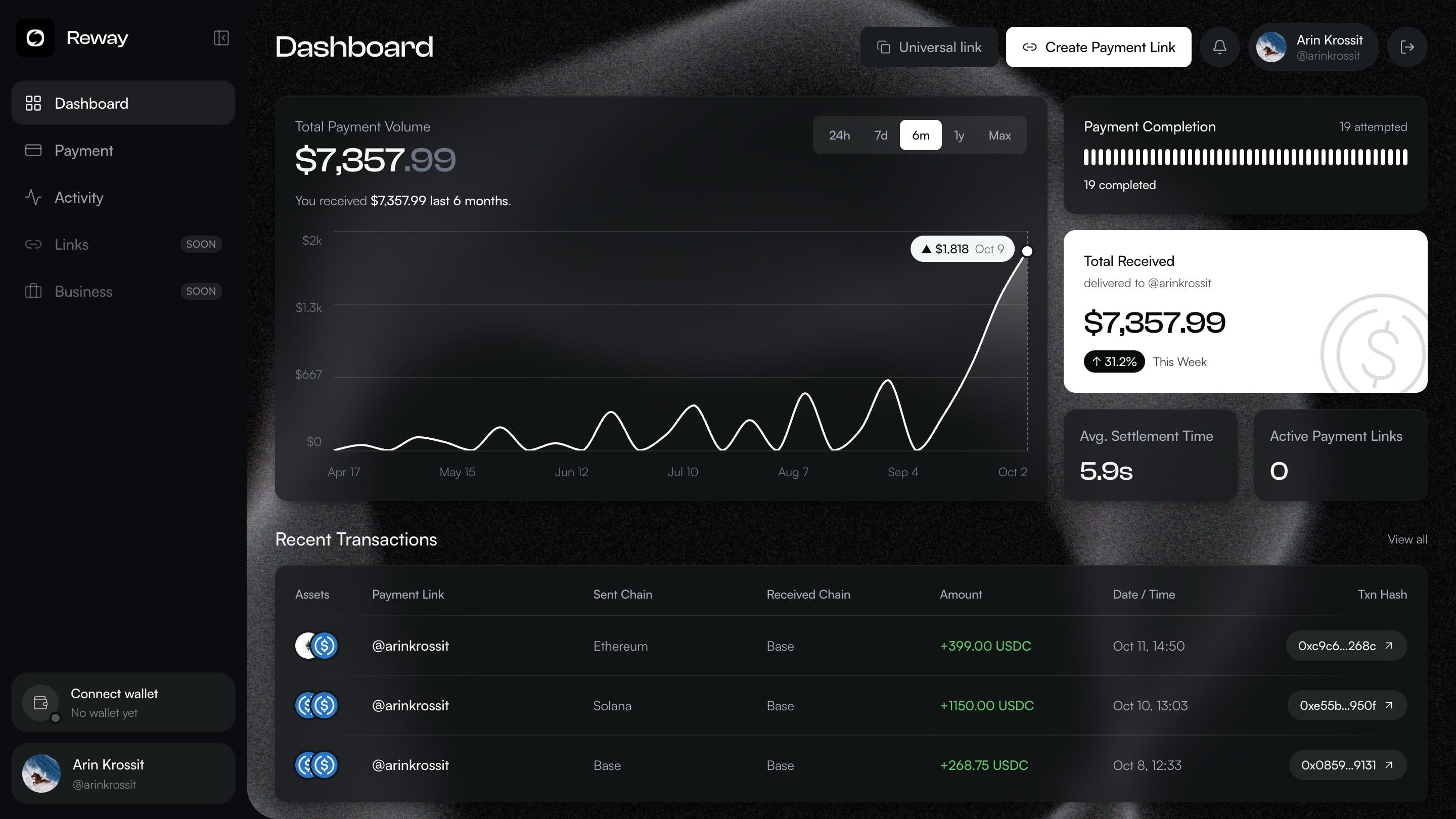Click Create Payment Link button
This screenshot has height=819, width=1456.
point(1098,47)
